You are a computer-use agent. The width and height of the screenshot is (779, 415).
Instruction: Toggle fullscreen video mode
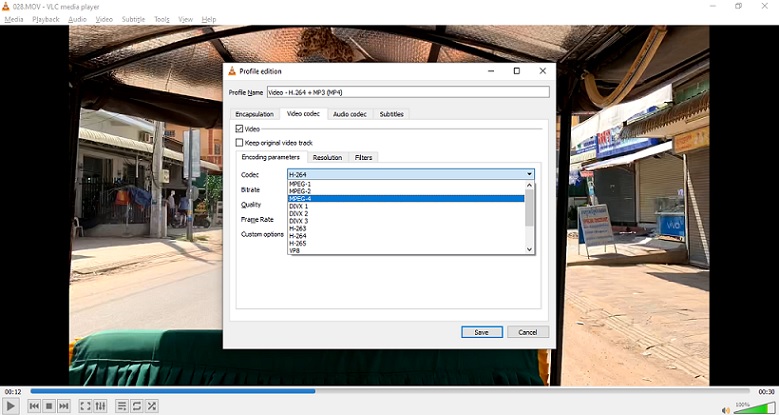click(85, 406)
